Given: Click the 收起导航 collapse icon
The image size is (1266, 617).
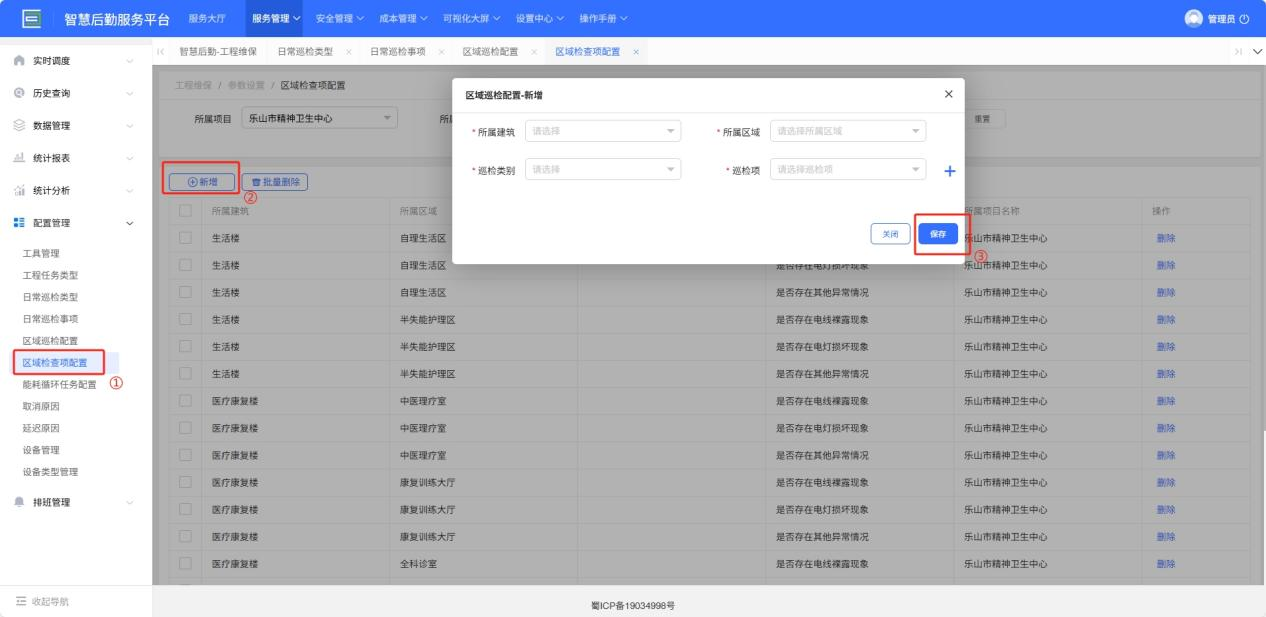Looking at the screenshot, I should 20,601.
